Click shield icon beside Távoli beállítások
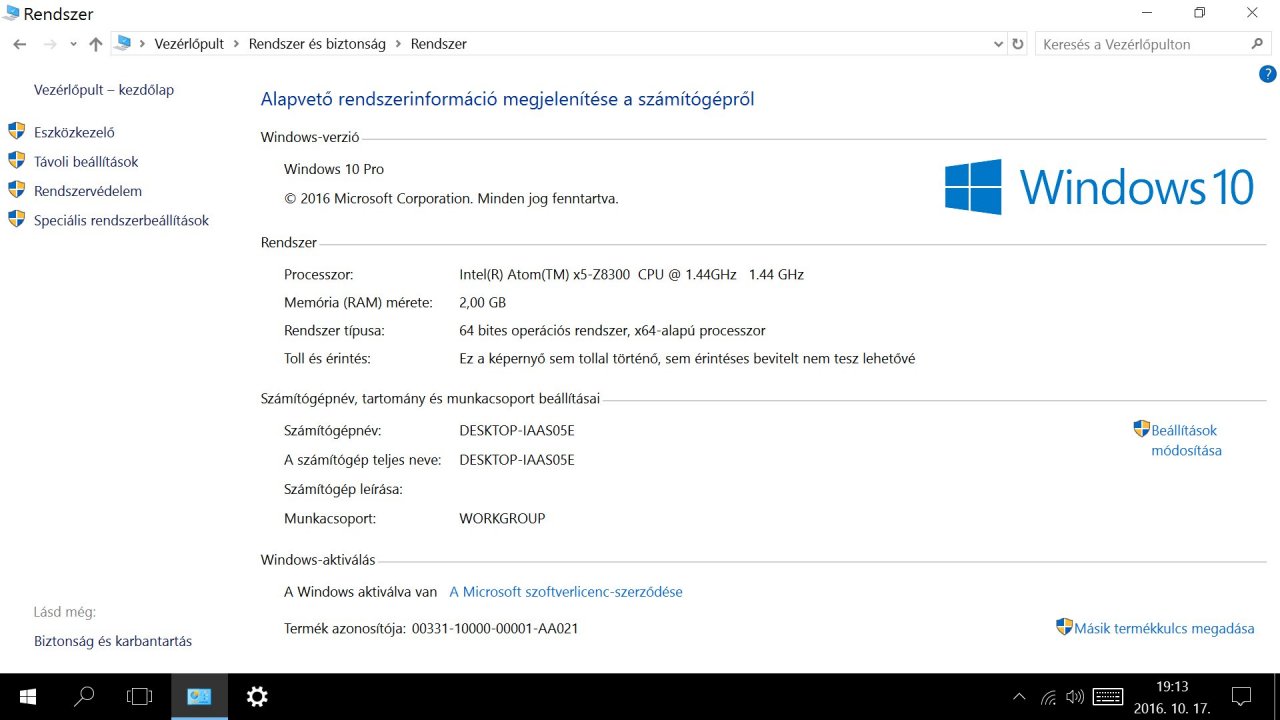The width and height of the screenshot is (1280, 720). pos(16,160)
